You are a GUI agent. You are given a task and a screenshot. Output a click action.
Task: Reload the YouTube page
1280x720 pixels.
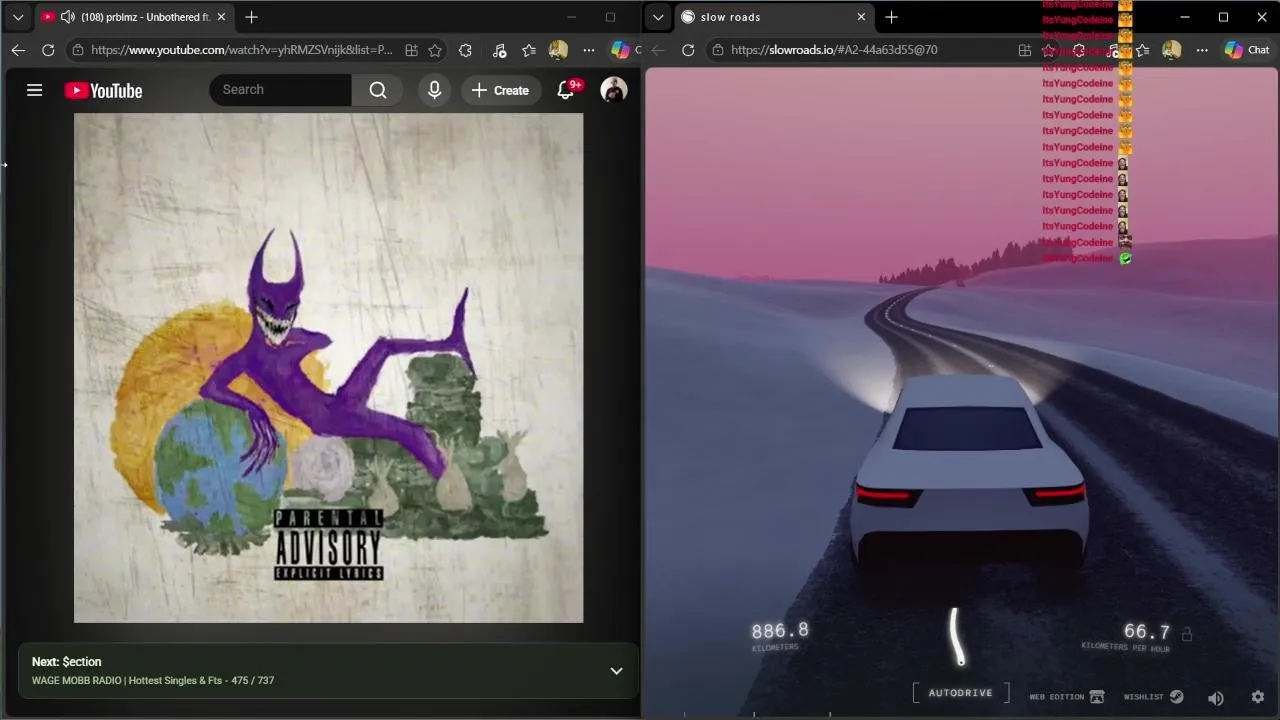(x=48, y=50)
